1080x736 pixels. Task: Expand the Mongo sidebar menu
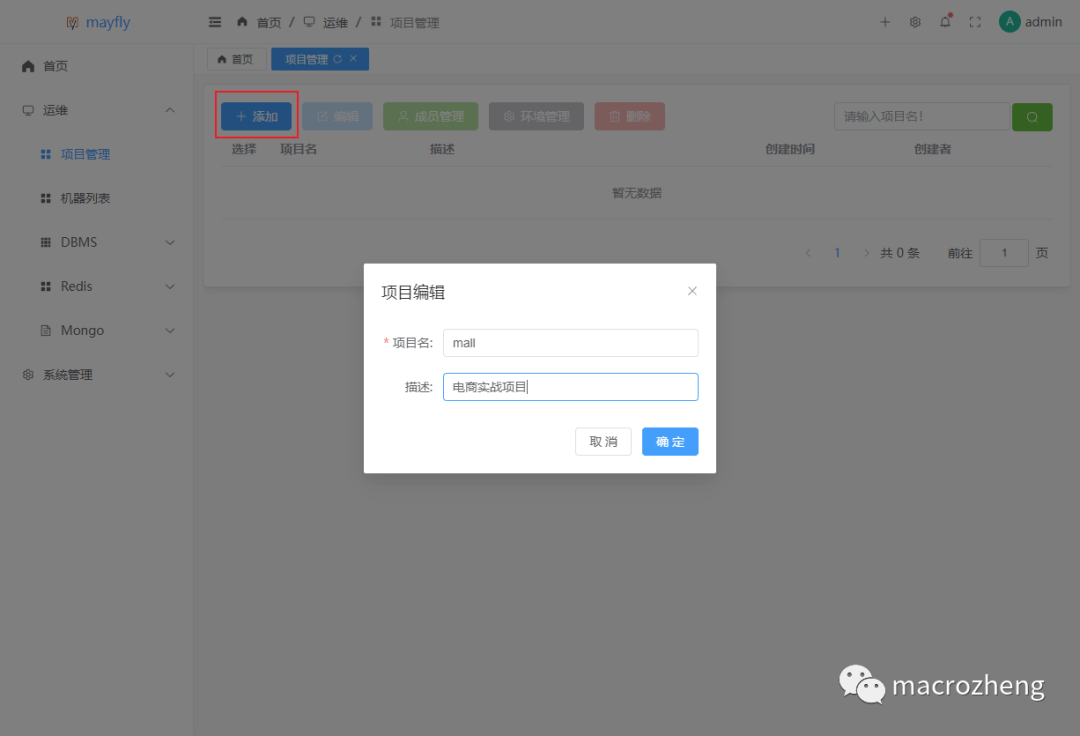click(x=170, y=330)
